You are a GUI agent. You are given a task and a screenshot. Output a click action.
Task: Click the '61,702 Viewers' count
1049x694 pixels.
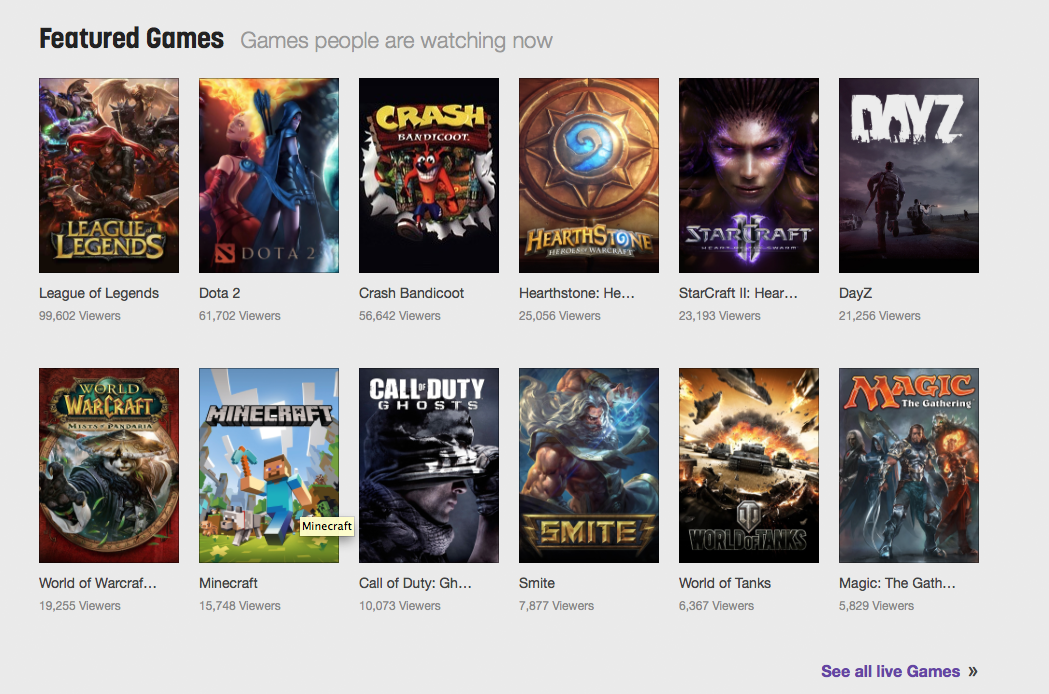(240, 316)
